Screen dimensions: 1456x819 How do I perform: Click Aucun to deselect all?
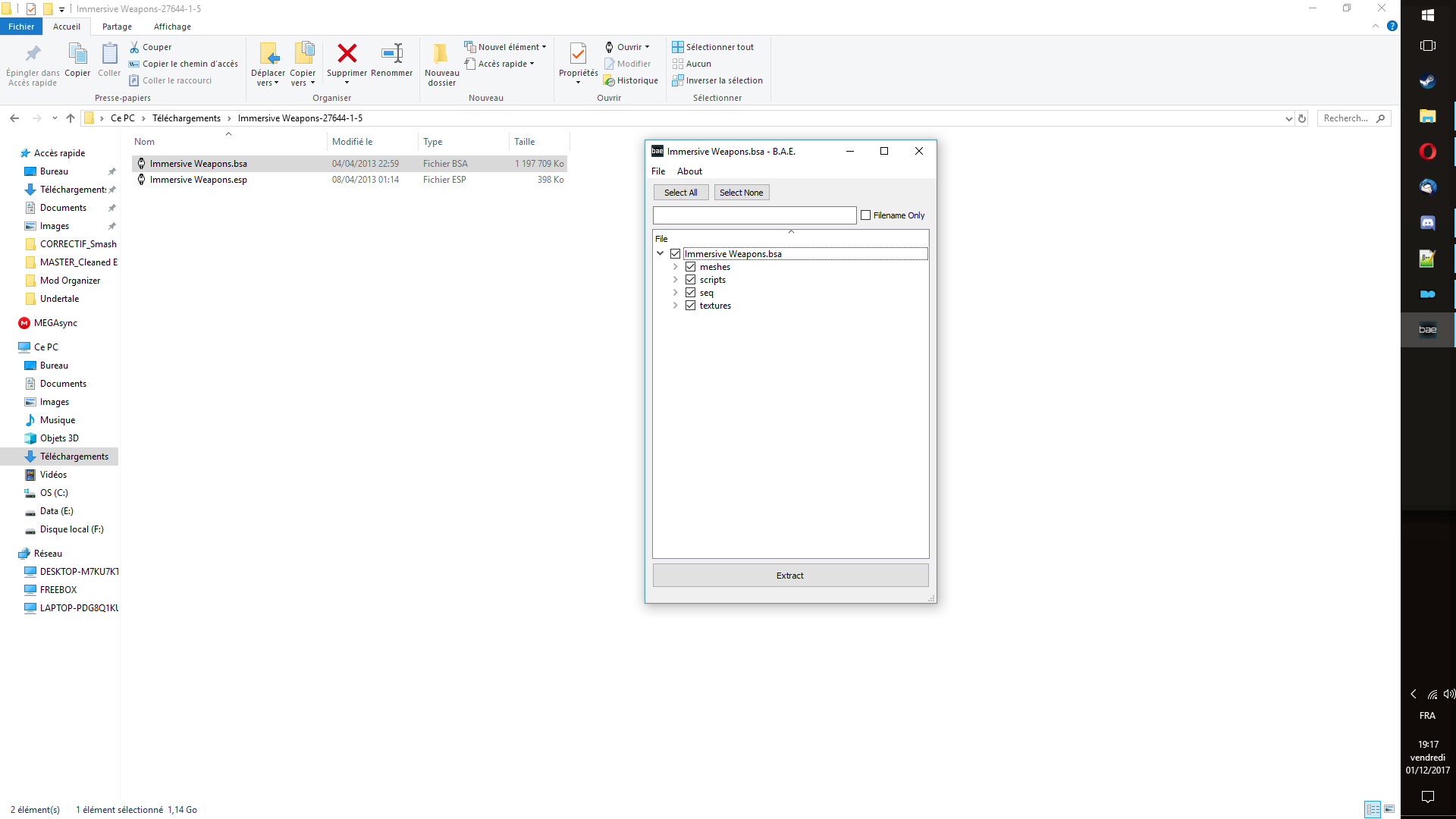coord(692,64)
